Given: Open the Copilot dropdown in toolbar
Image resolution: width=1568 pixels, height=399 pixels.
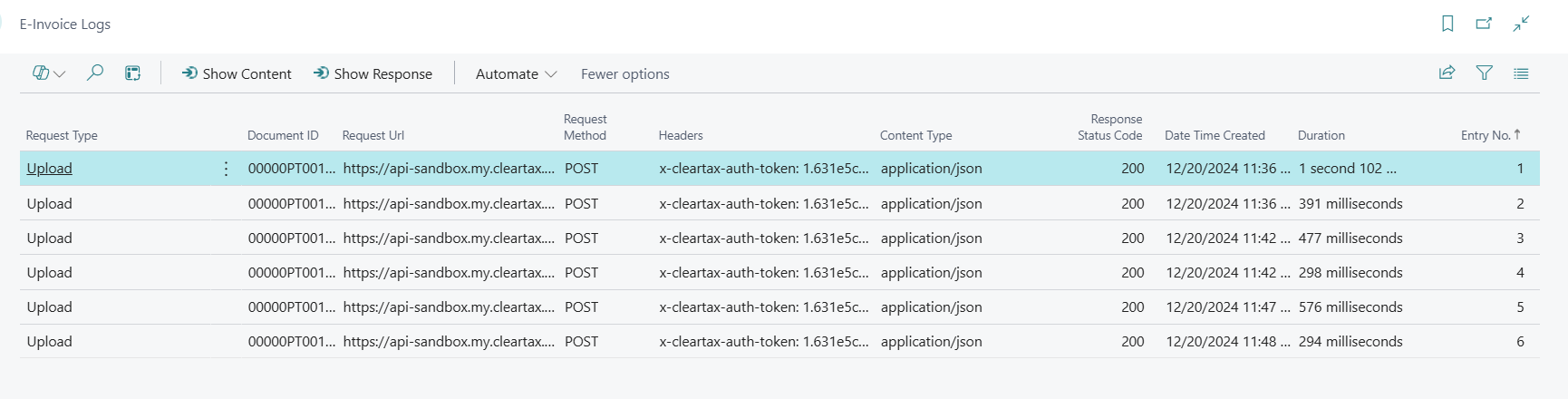Looking at the screenshot, I should pyautogui.click(x=49, y=73).
